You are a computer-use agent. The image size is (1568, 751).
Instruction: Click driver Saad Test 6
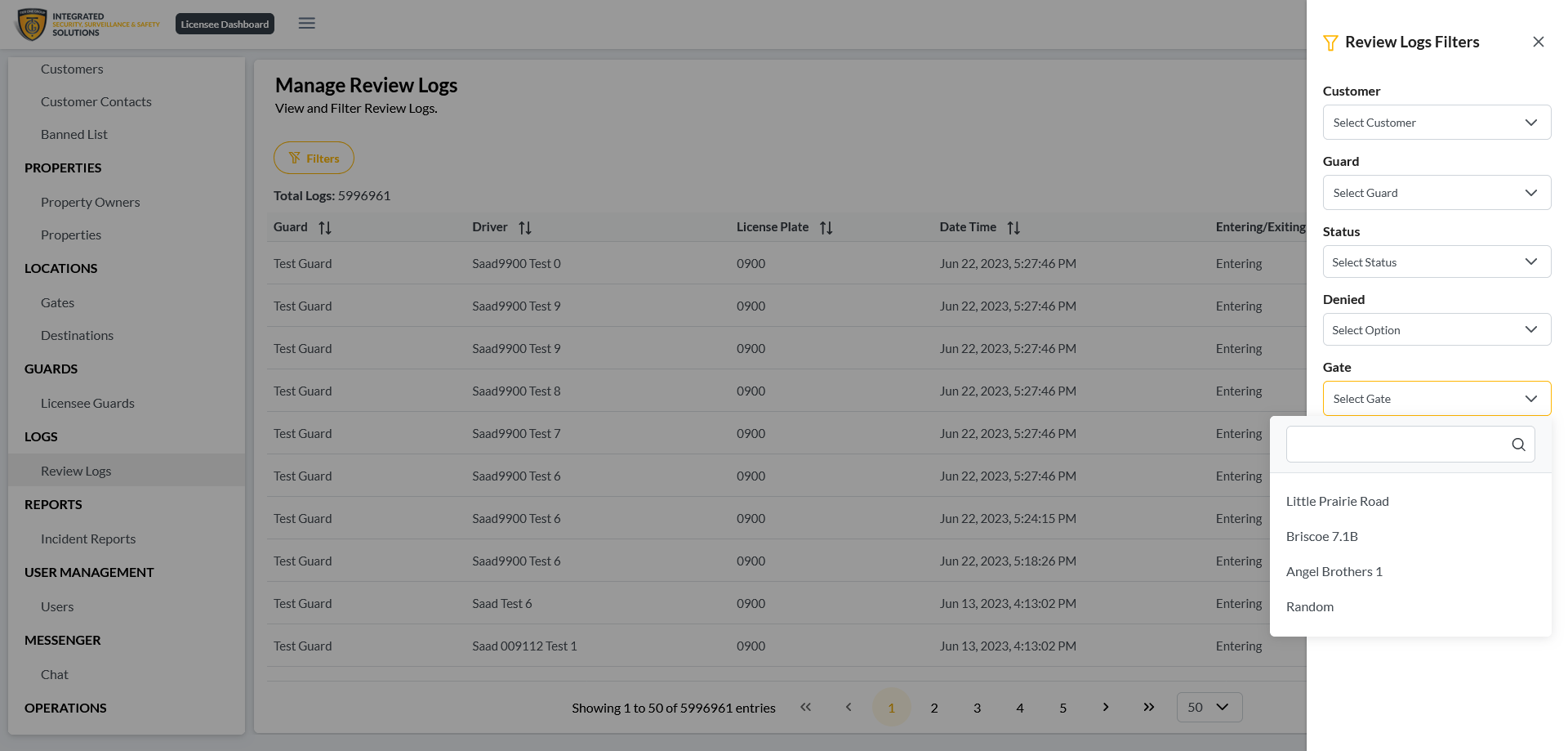pyautogui.click(x=502, y=604)
